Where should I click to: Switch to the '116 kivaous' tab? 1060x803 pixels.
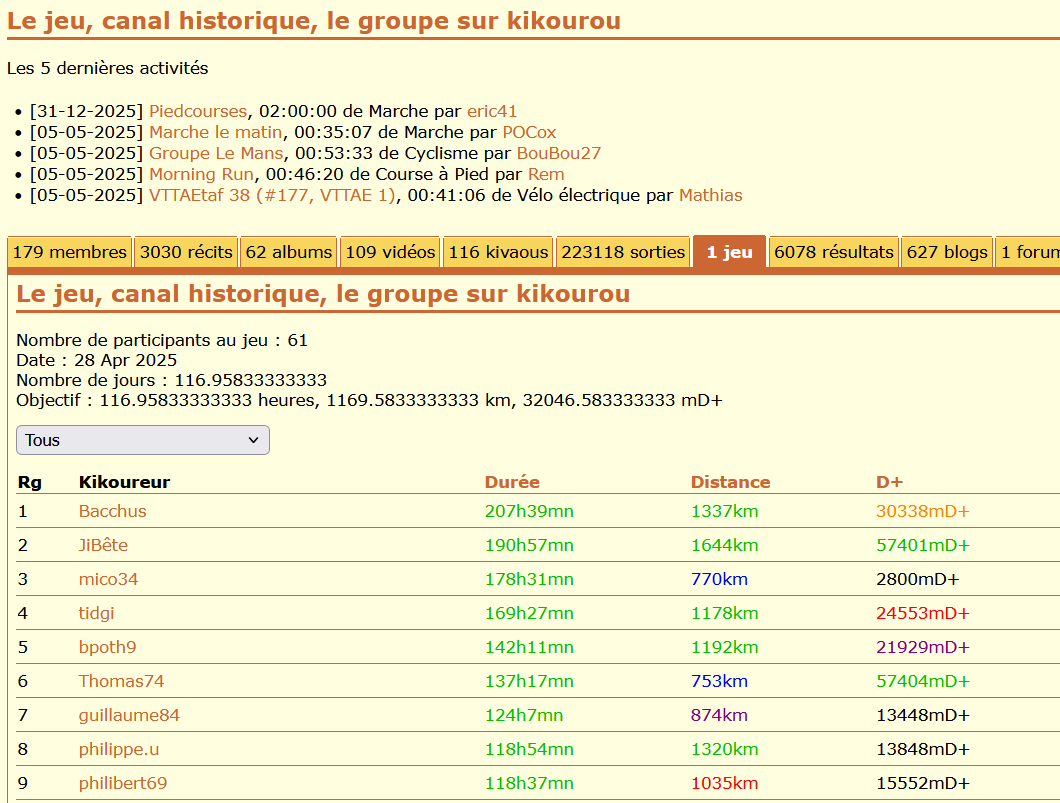click(x=498, y=253)
